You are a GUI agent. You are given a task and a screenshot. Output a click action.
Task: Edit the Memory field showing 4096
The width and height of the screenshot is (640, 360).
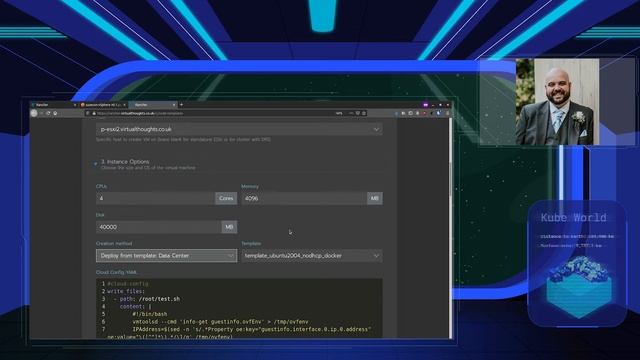click(x=304, y=198)
